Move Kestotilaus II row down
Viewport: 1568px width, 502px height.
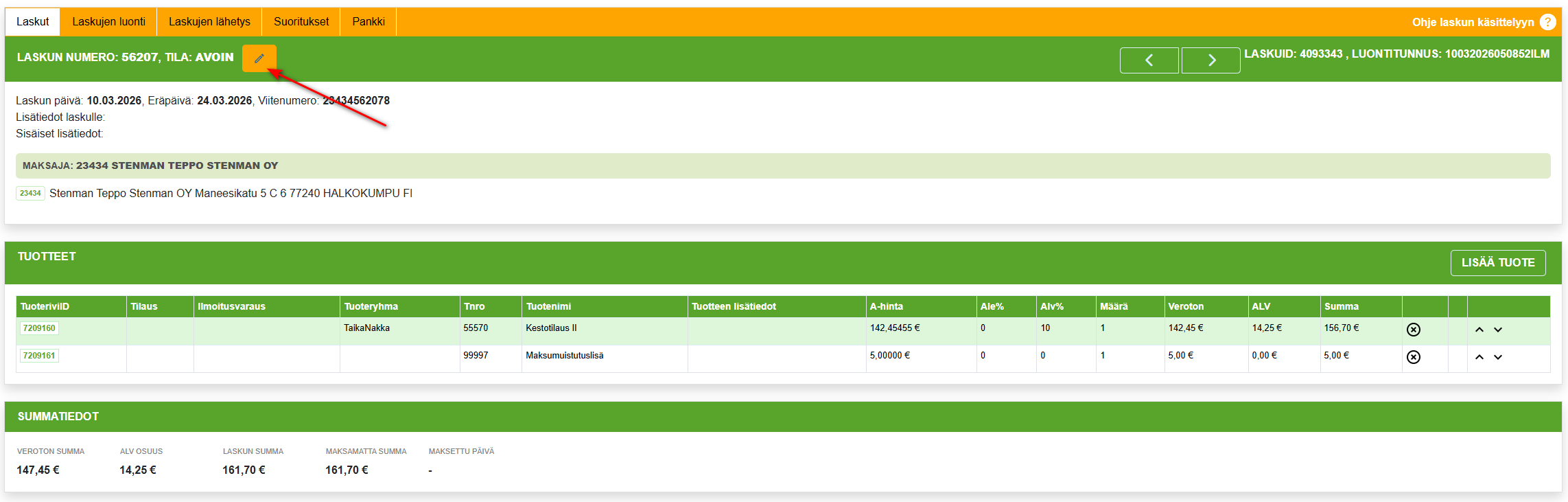coord(1498,330)
